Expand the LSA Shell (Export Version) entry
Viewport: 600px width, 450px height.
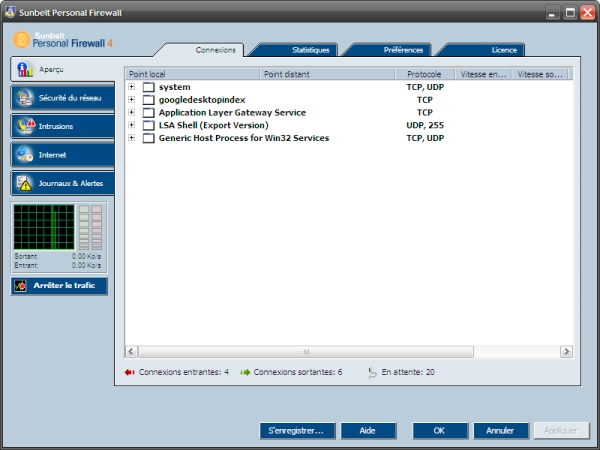132,125
